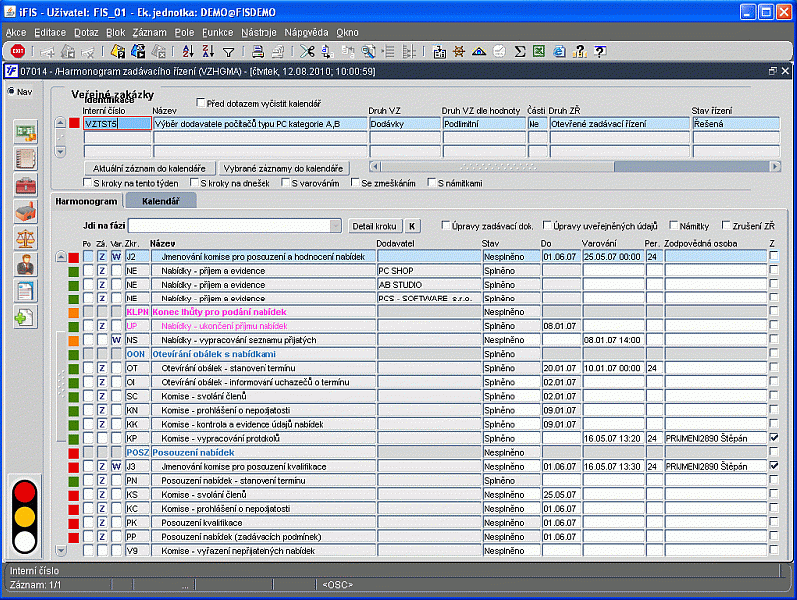
Task: Open the 'Jdi na fázi' dropdown
Action: pyautogui.click(x=335, y=226)
